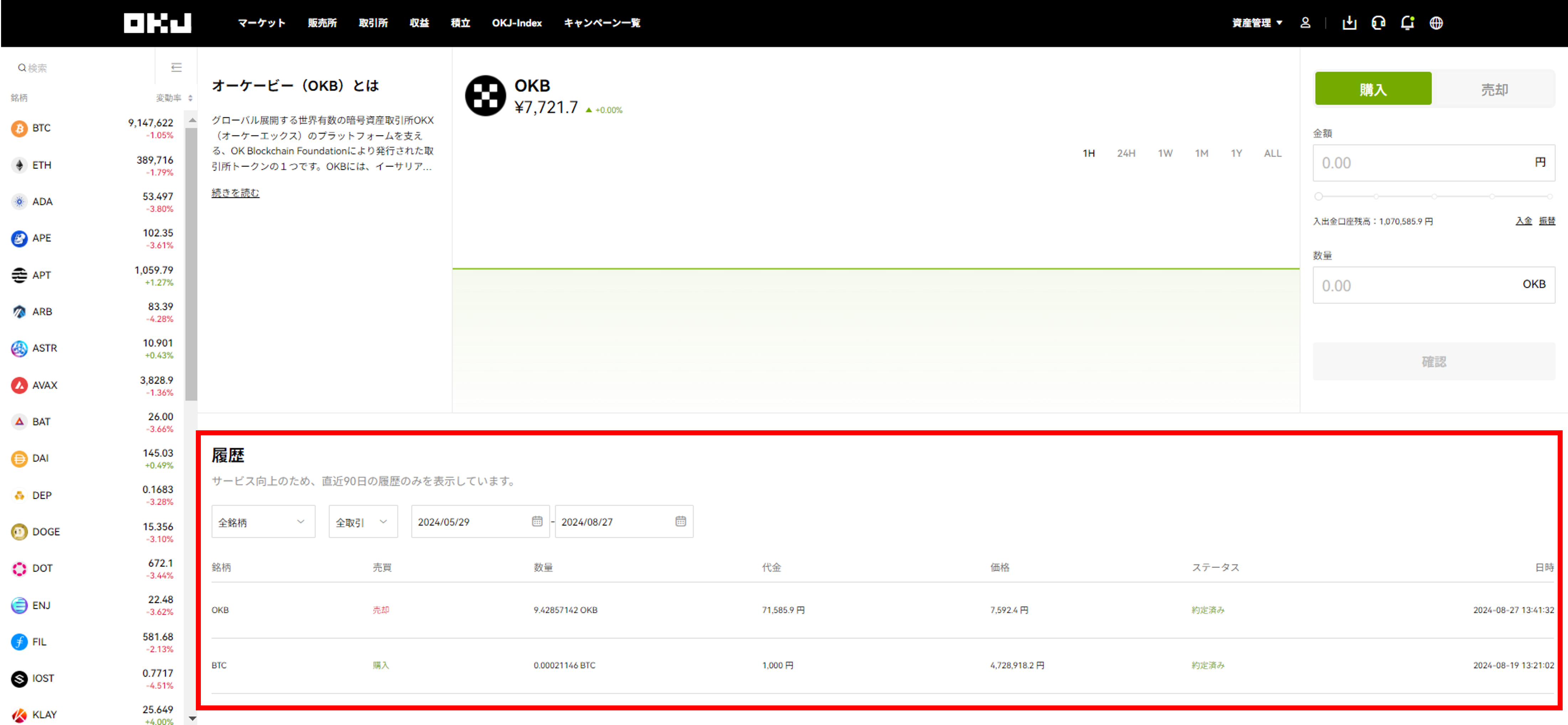This screenshot has height=725, width=1568.
Task: Go to the 取引所 menu item
Action: pos(373,23)
